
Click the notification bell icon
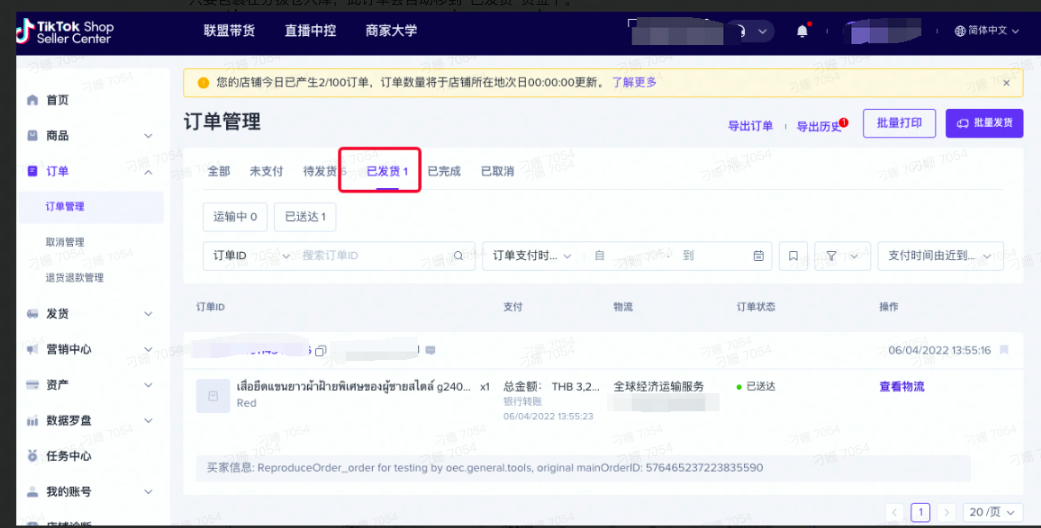(802, 31)
